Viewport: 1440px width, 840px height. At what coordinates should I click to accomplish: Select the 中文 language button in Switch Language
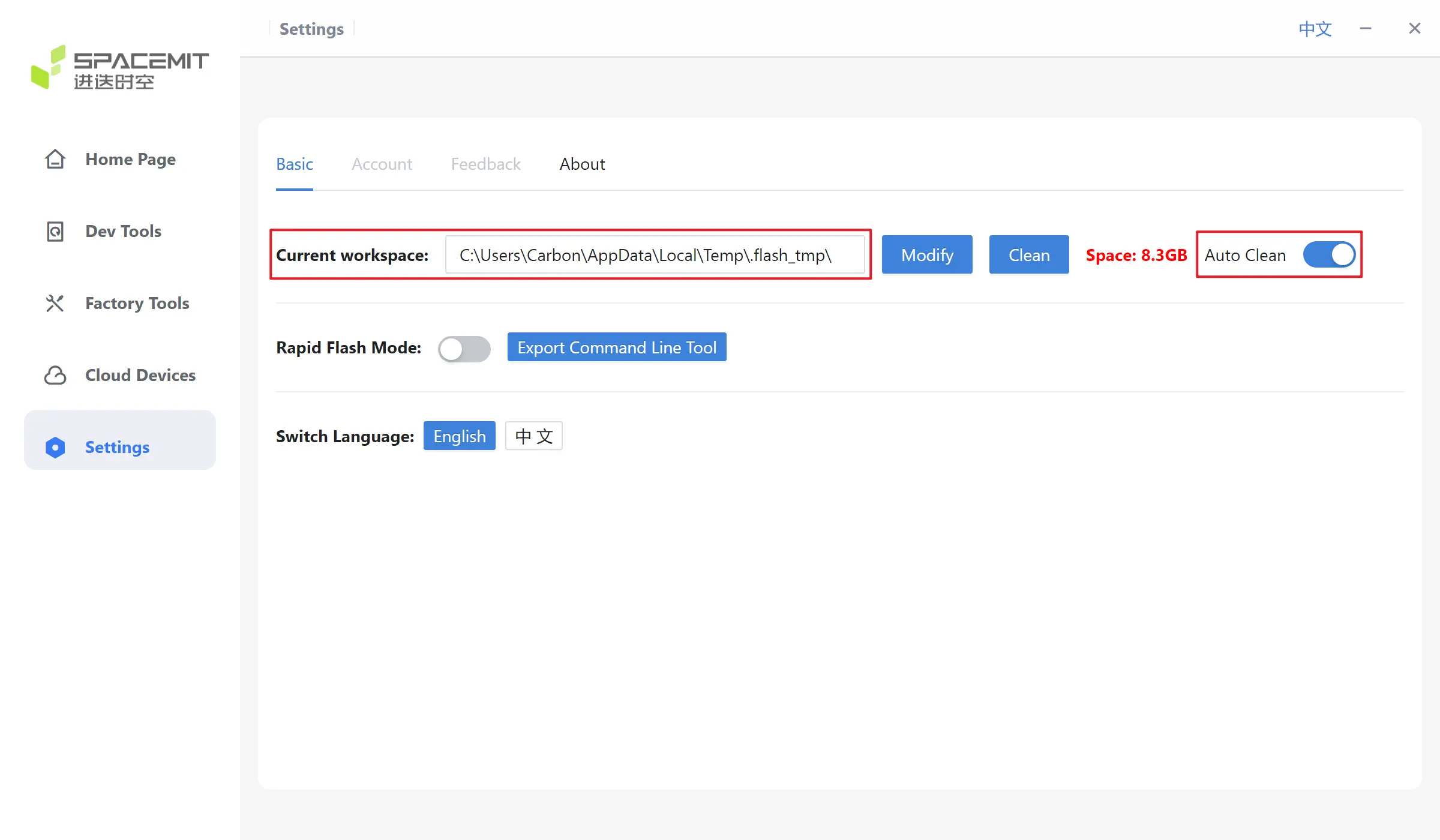click(534, 436)
